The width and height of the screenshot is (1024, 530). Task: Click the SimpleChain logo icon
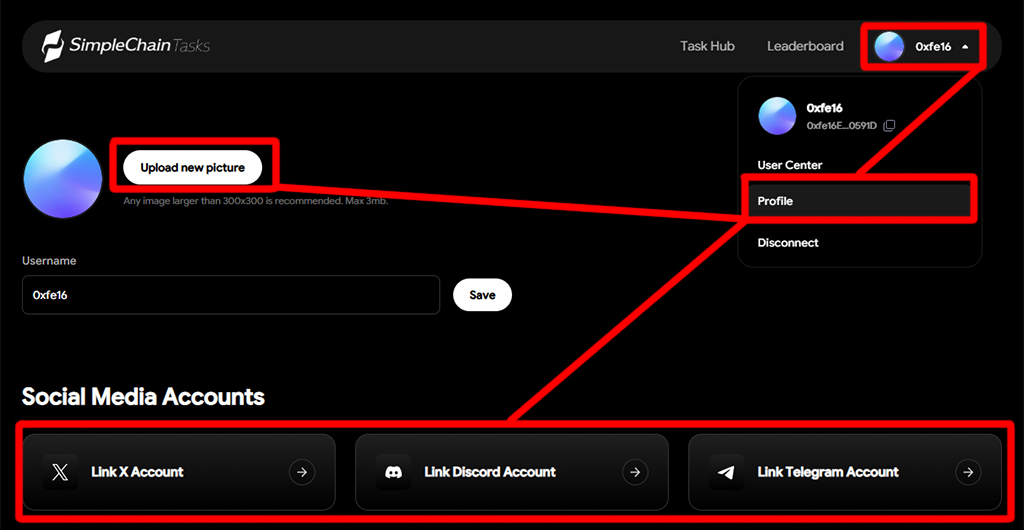(53, 46)
